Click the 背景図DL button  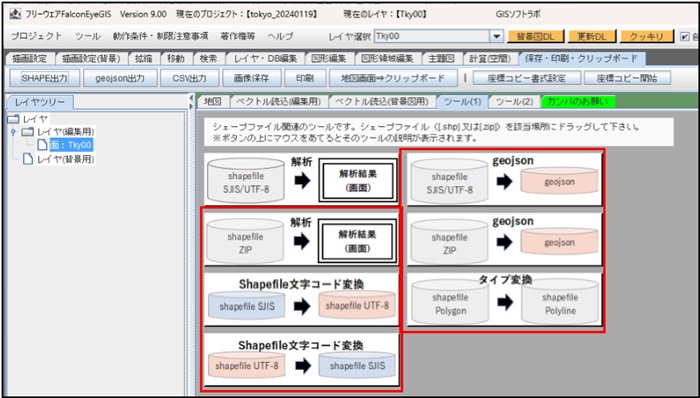pos(536,37)
